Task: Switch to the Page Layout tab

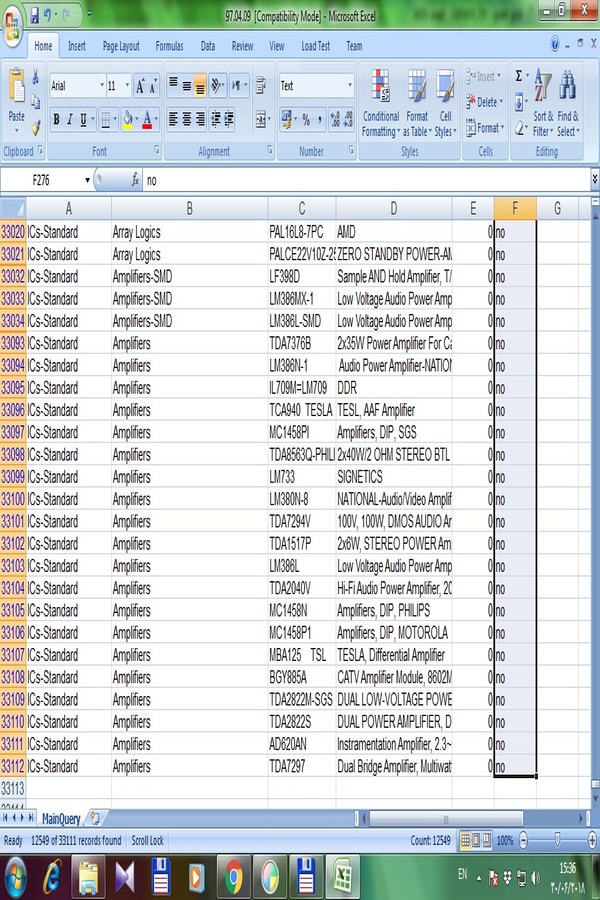Action: coord(121,46)
